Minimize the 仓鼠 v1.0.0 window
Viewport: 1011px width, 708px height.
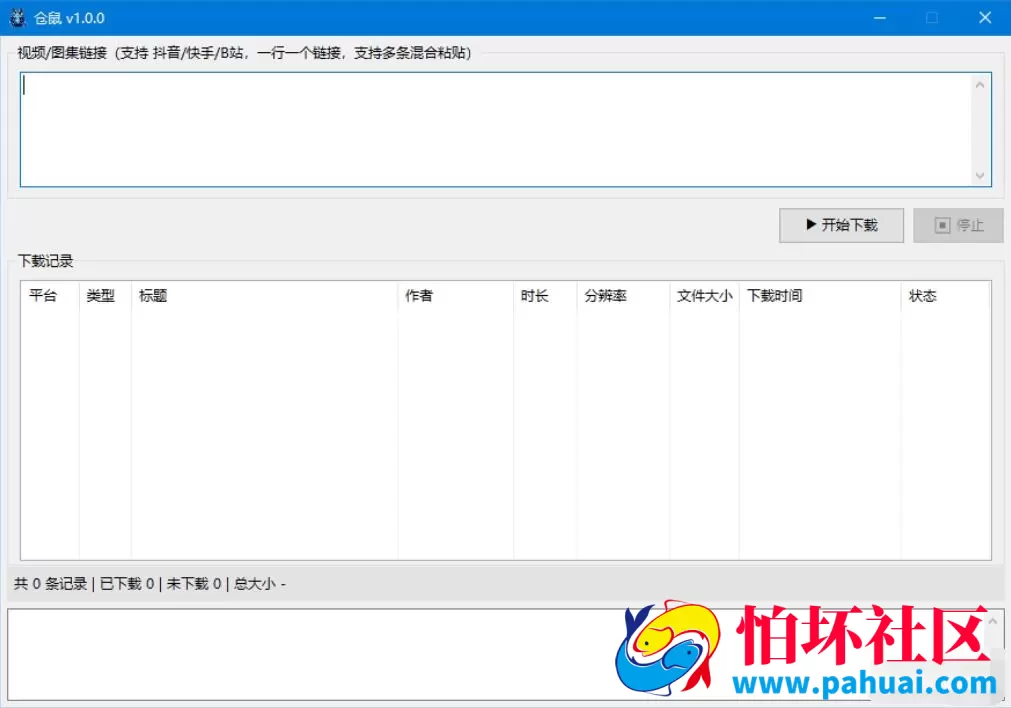879,18
